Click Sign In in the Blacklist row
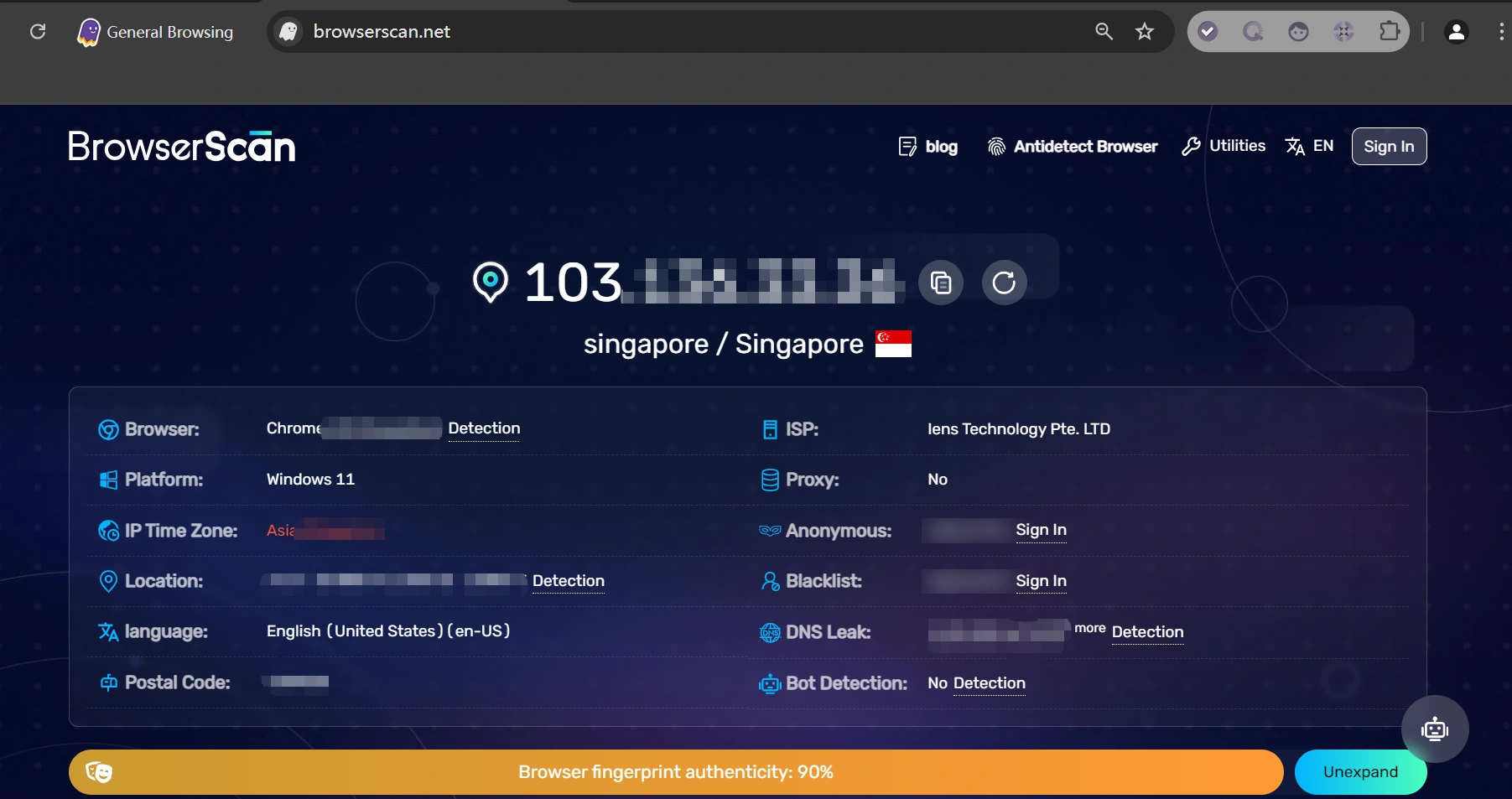The width and height of the screenshot is (1512, 799). coord(1041,581)
